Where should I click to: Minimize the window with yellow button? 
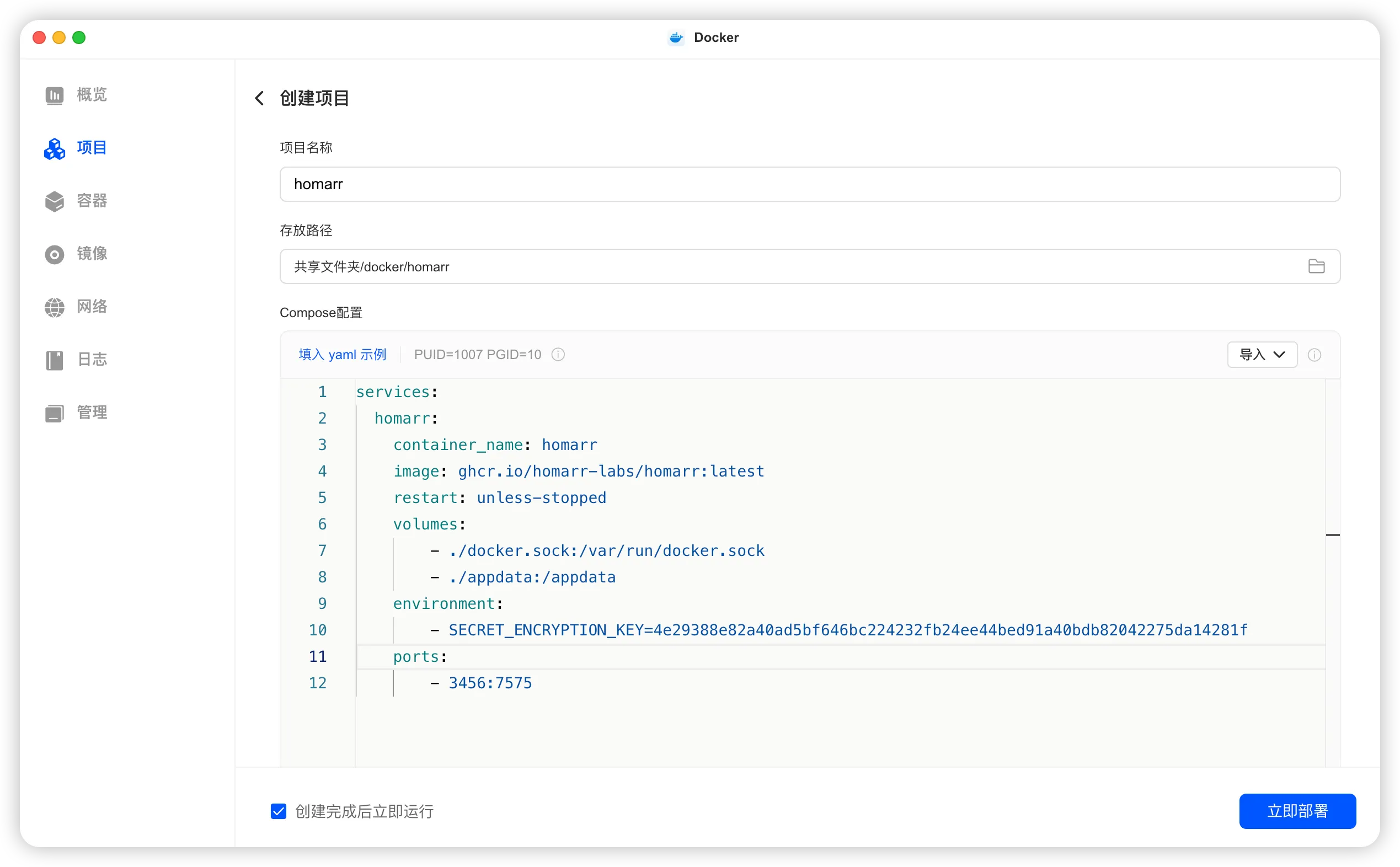(x=59, y=38)
